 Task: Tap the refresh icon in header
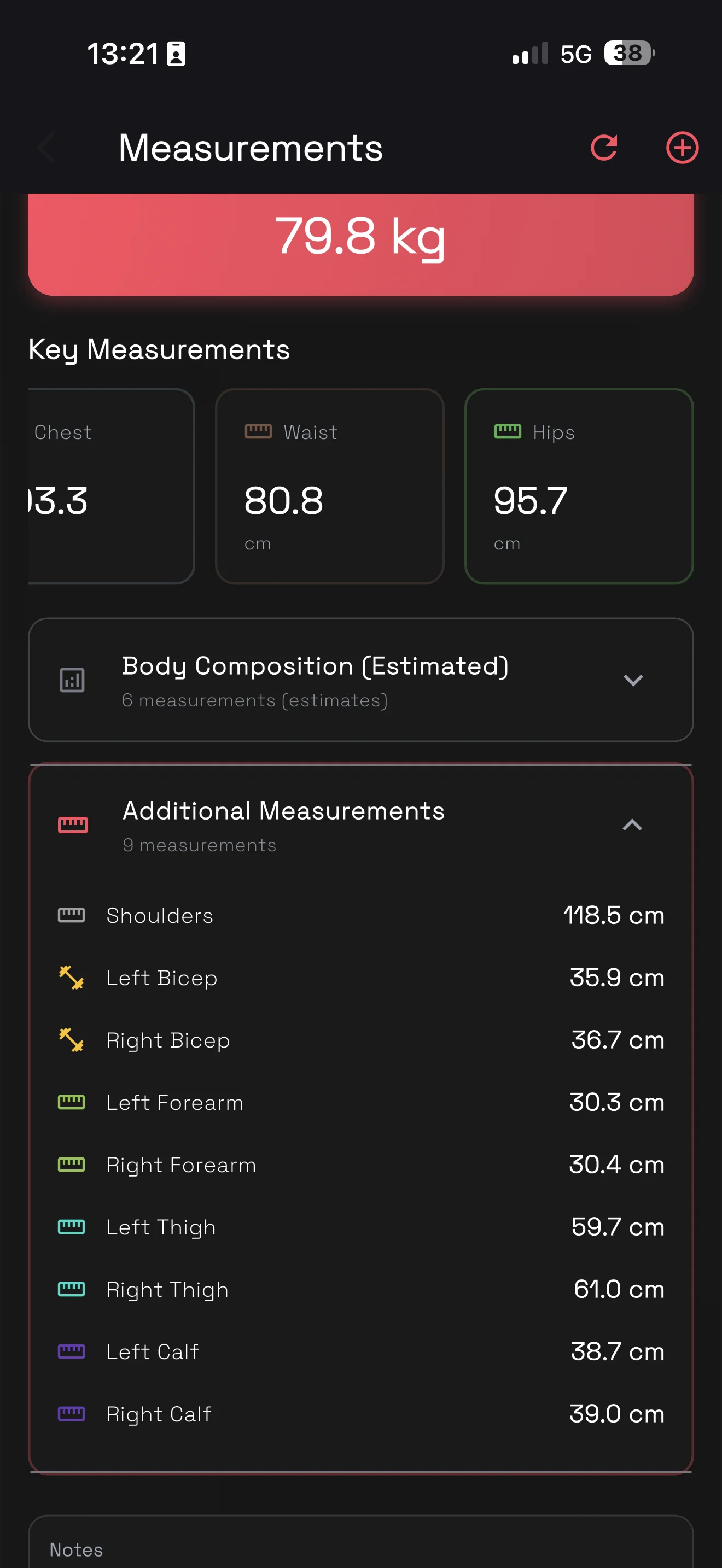pos(604,148)
